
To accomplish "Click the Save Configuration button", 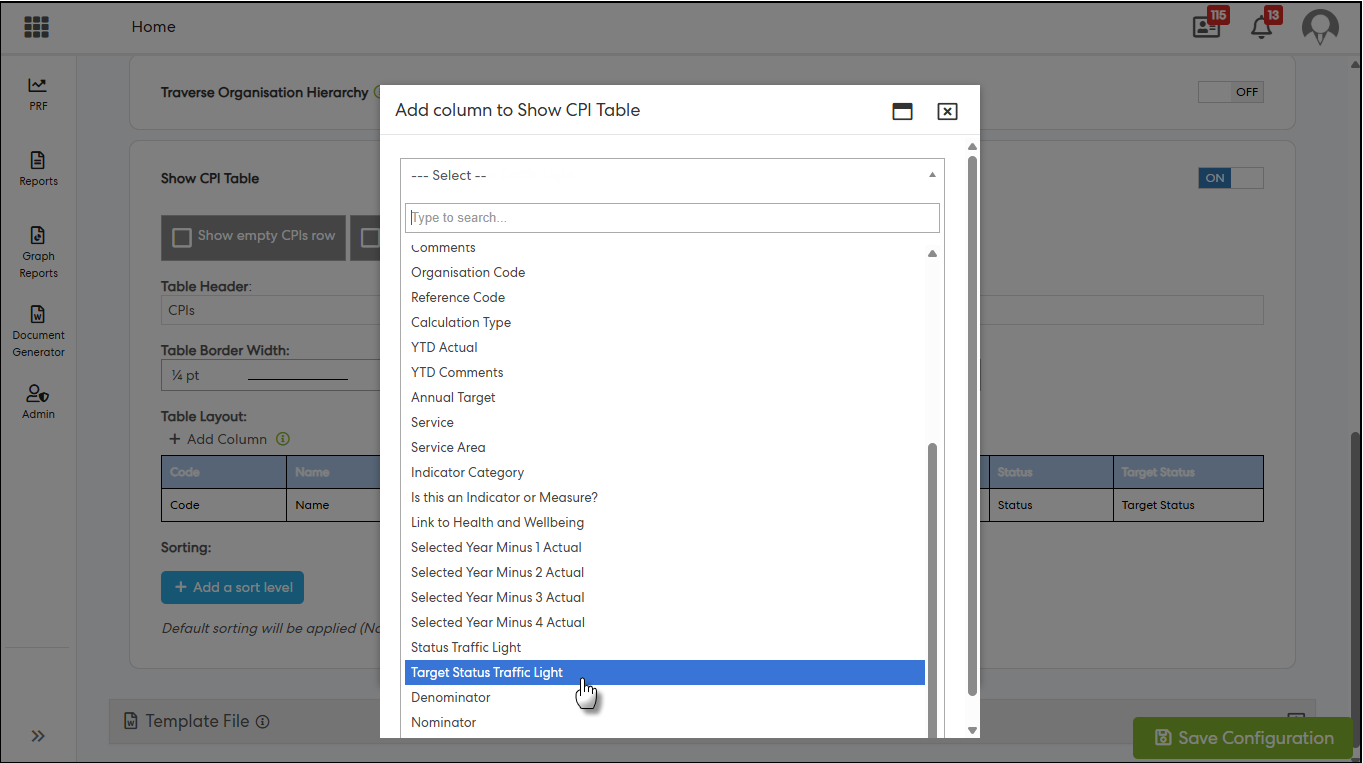I will click(x=1245, y=738).
